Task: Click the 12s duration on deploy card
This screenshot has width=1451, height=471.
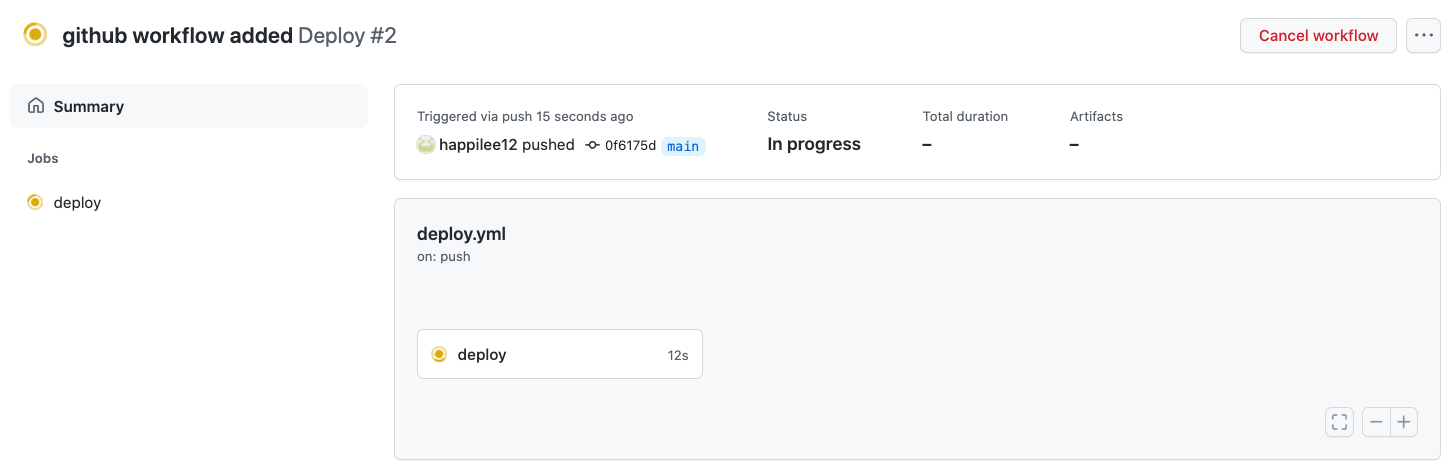Action: [x=678, y=355]
